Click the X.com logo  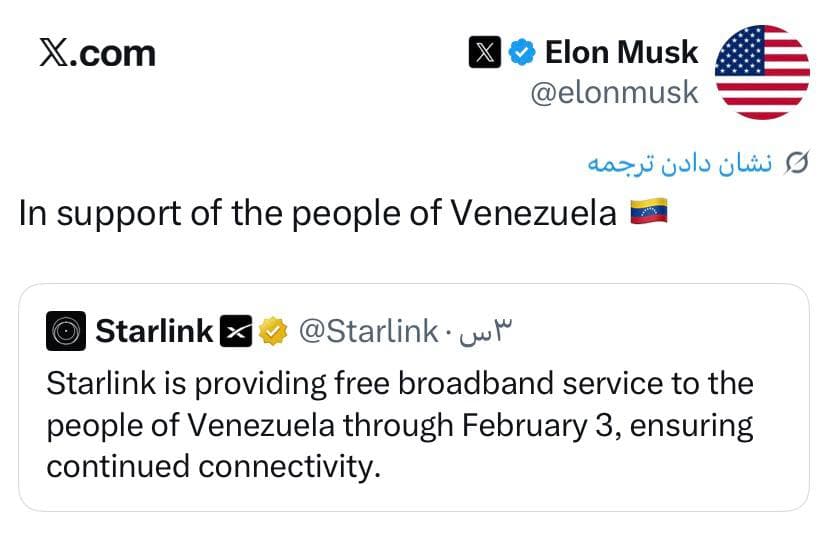click(97, 52)
